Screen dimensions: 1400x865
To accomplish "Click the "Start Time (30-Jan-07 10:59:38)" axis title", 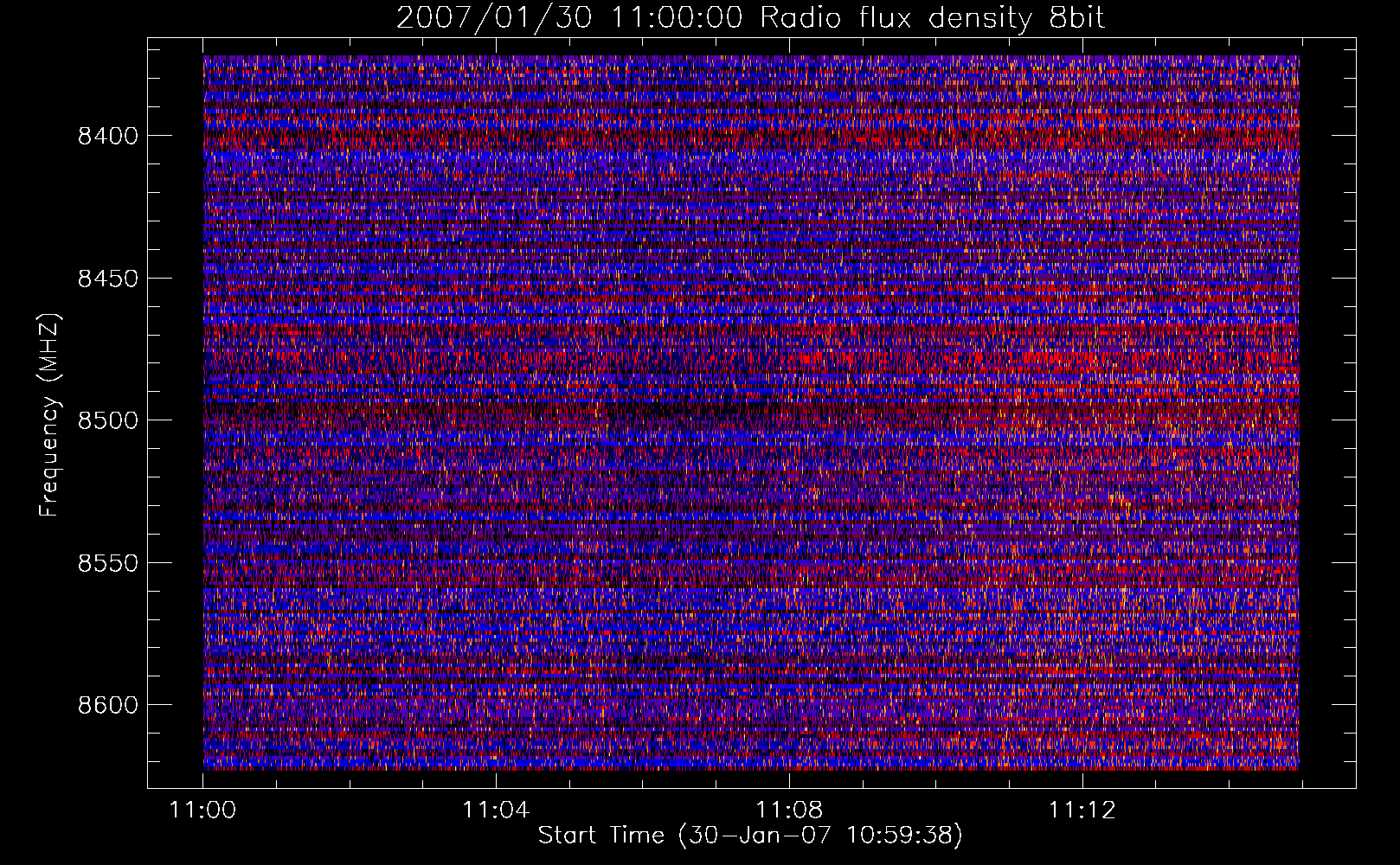I will (x=750, y=836).
